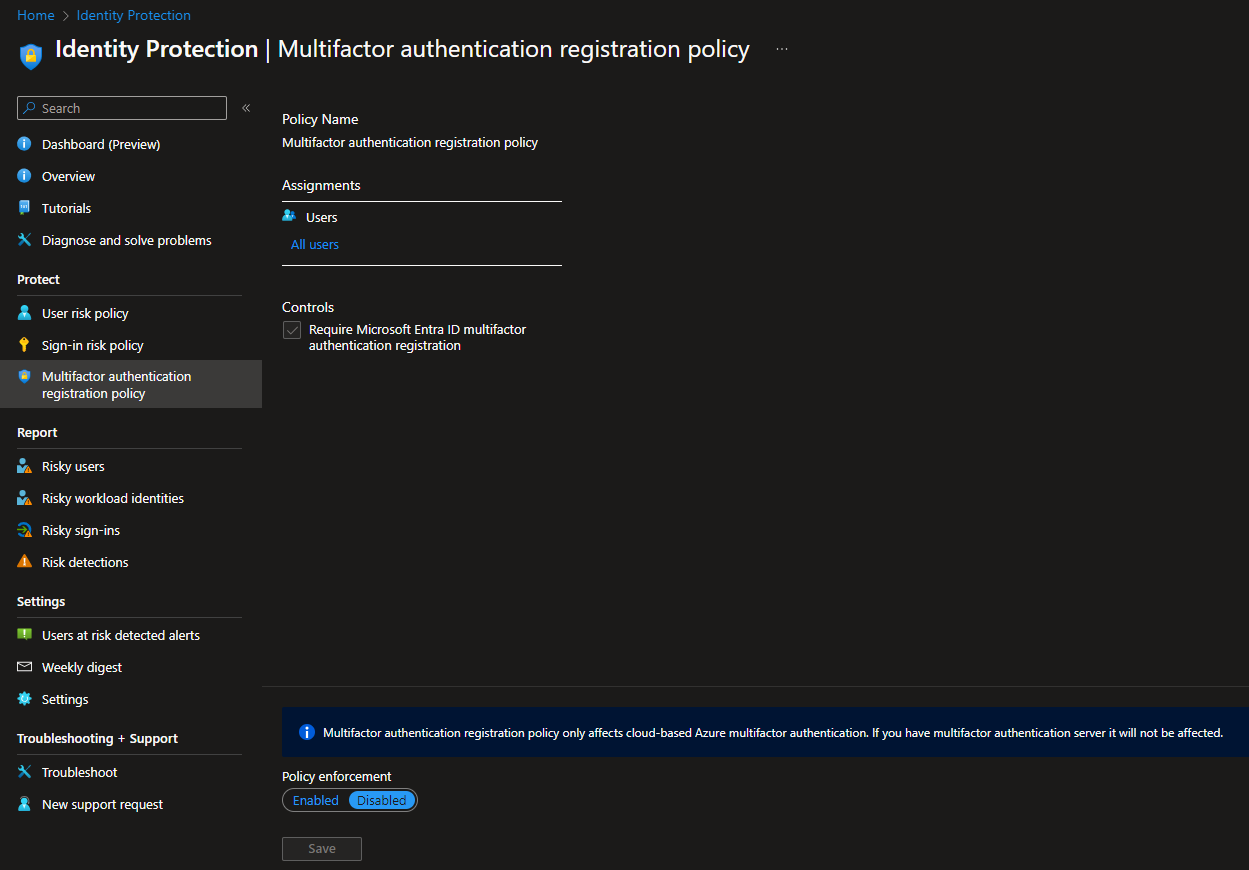Click the Policy enforcement label

click(337, 776)
